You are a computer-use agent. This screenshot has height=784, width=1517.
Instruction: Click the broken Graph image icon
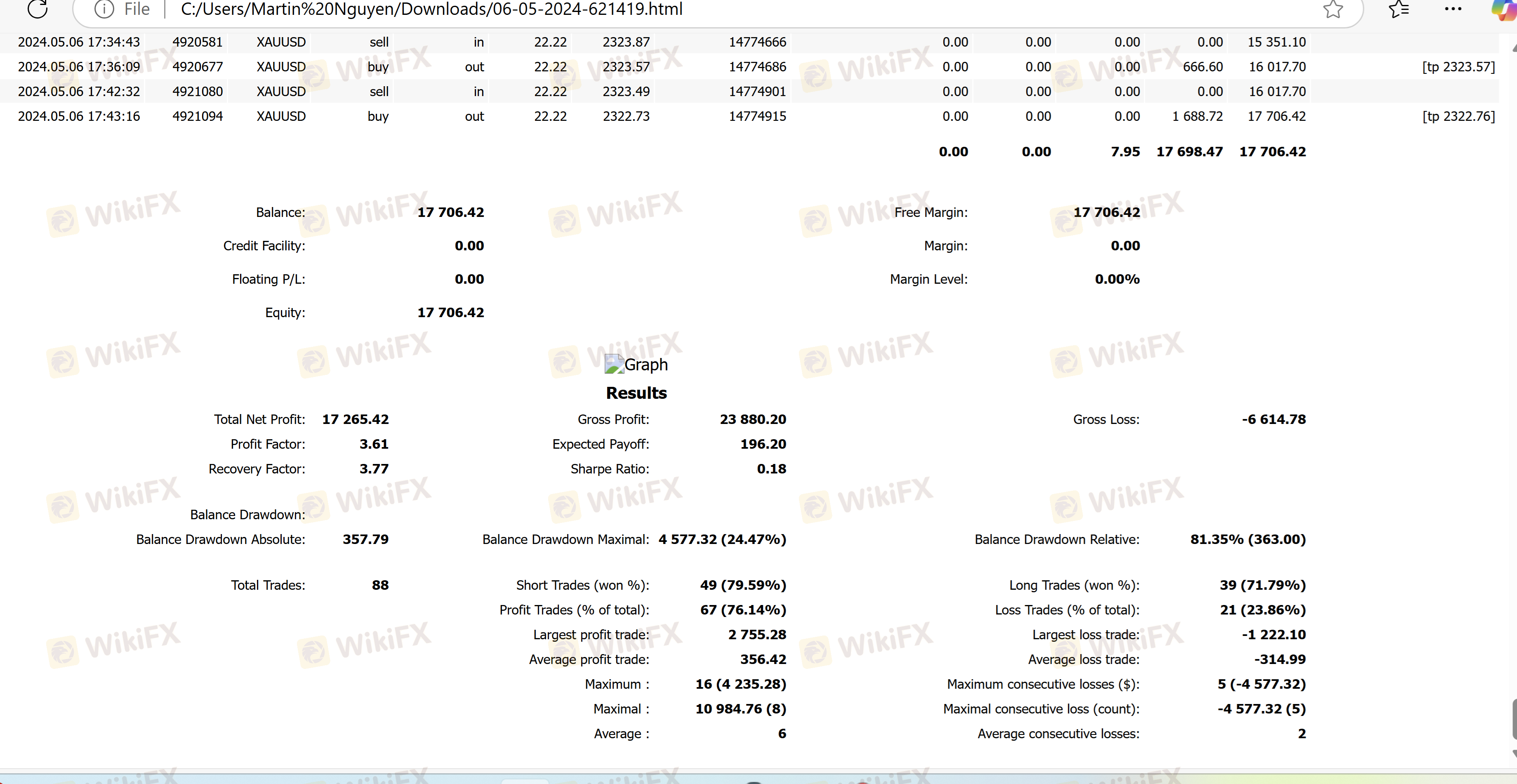click(614, 364)
